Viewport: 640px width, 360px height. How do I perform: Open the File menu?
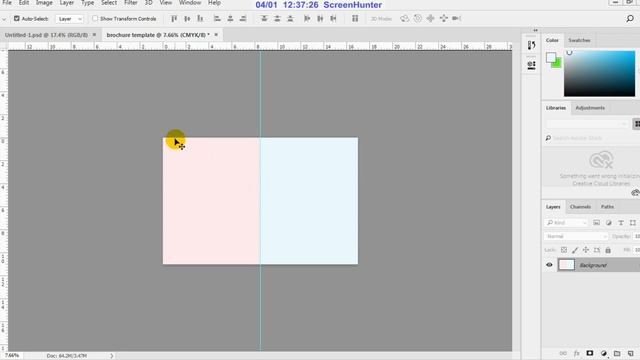pyautogui.click(x=7, y=3)
